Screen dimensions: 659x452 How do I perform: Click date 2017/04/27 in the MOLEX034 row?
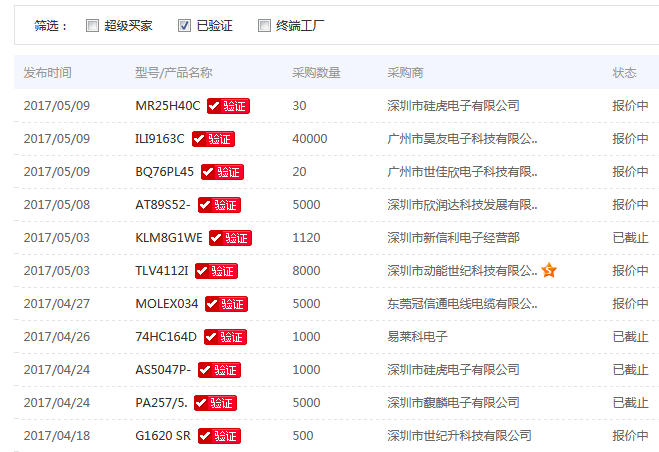[57, 304]
